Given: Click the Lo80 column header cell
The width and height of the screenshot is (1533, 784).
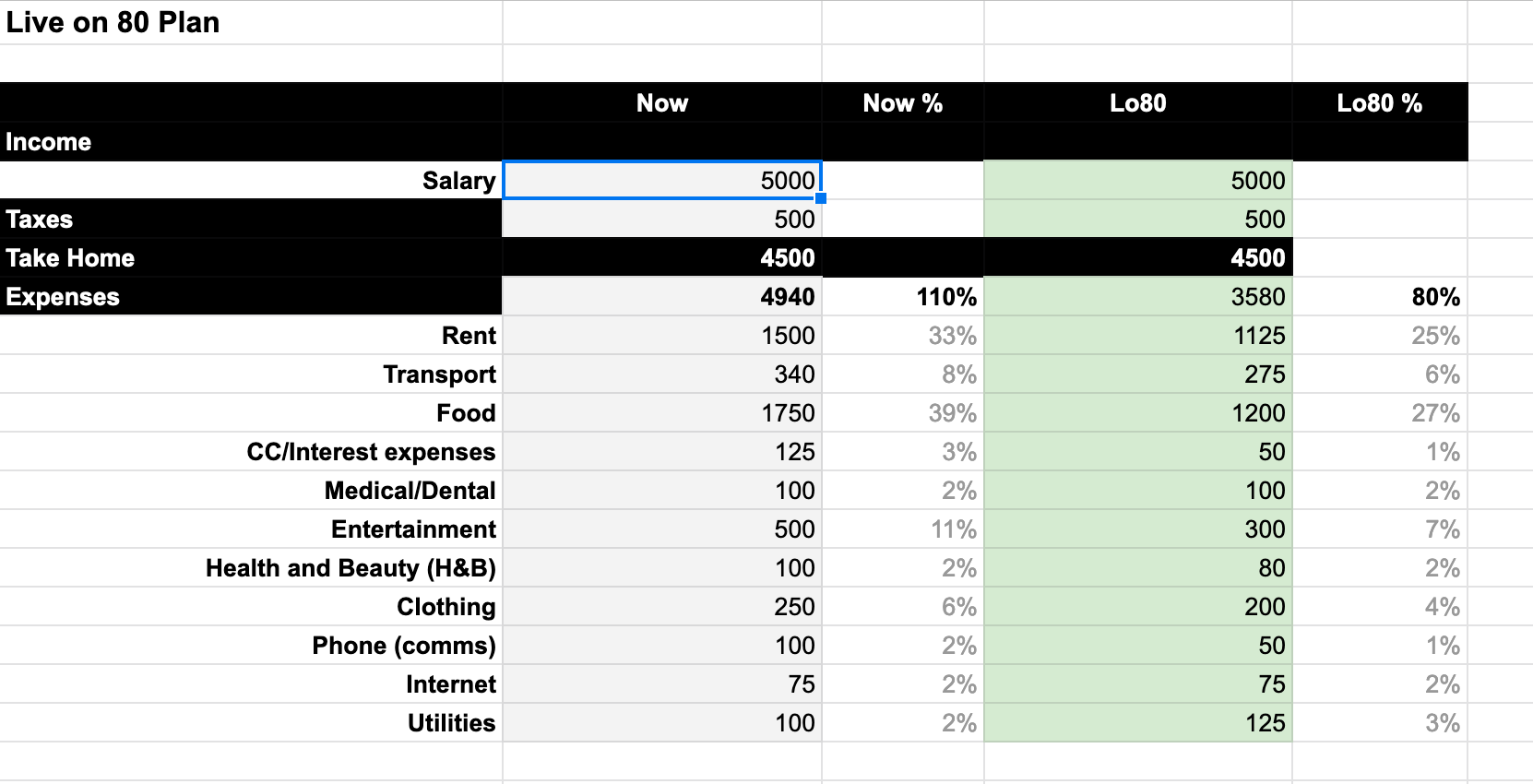Looking at the screenshot, I should 1138,102.
